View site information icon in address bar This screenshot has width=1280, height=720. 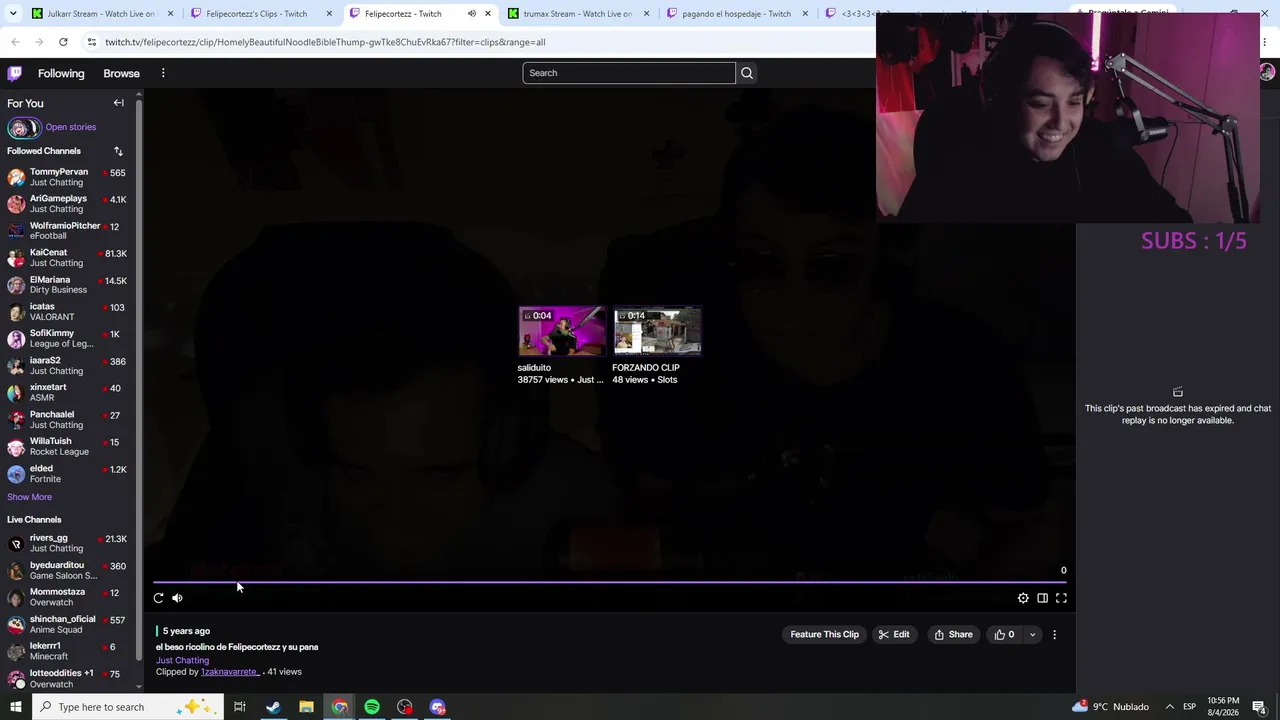[91, 42]
